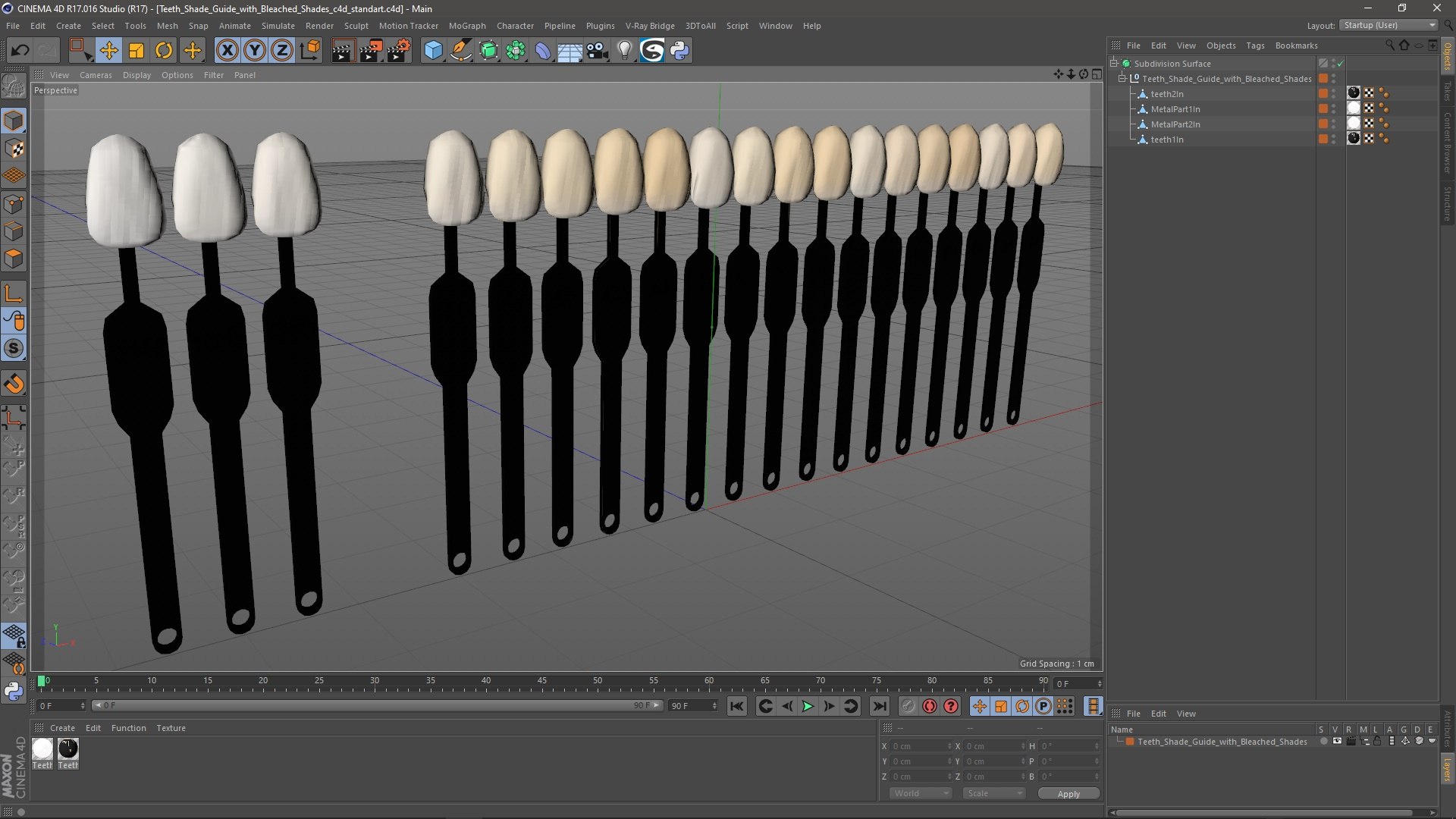
Task: Open the Cameras viewport menu
Action: tap(96, 75)
